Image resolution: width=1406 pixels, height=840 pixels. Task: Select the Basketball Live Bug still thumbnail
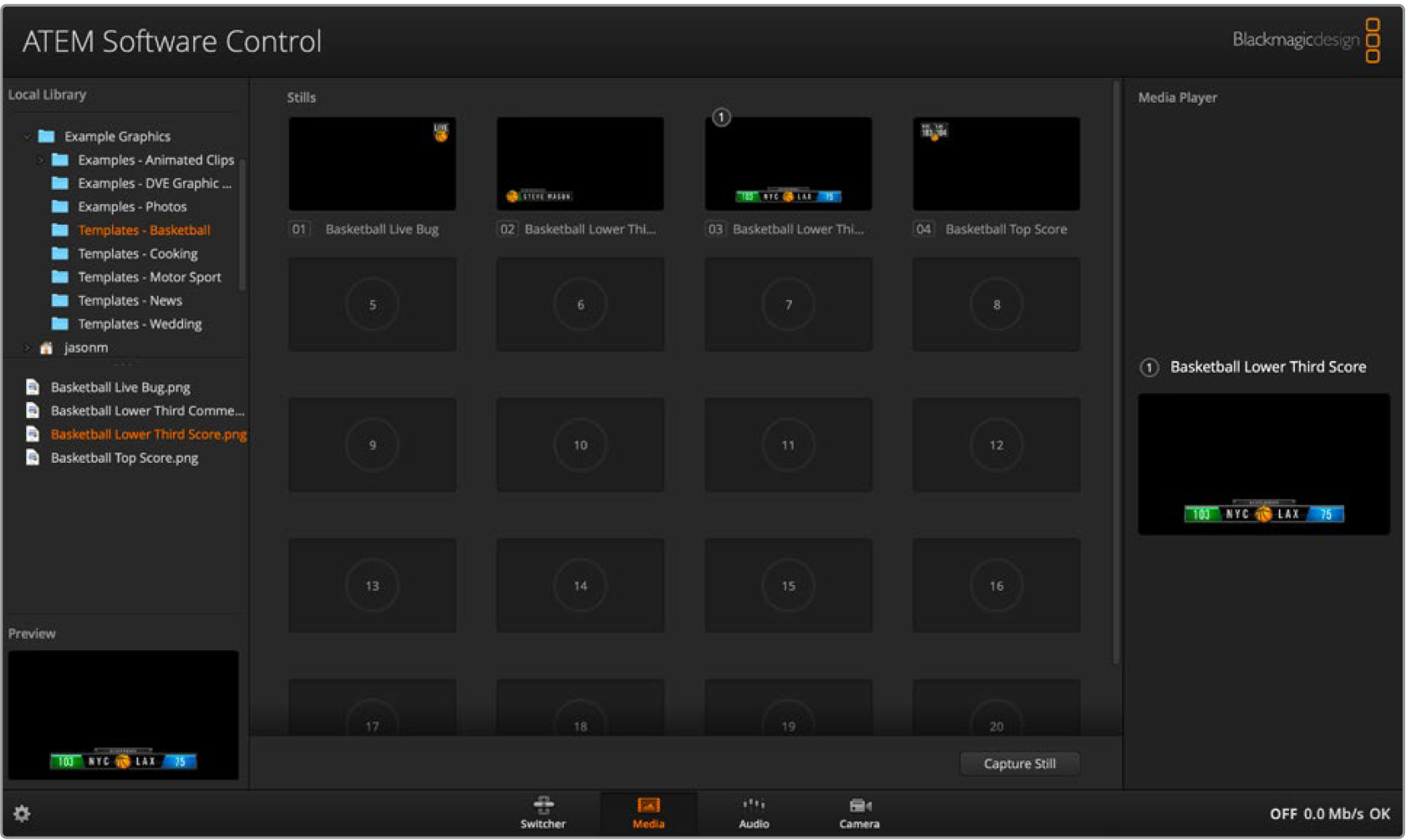[x=372, y=164]
